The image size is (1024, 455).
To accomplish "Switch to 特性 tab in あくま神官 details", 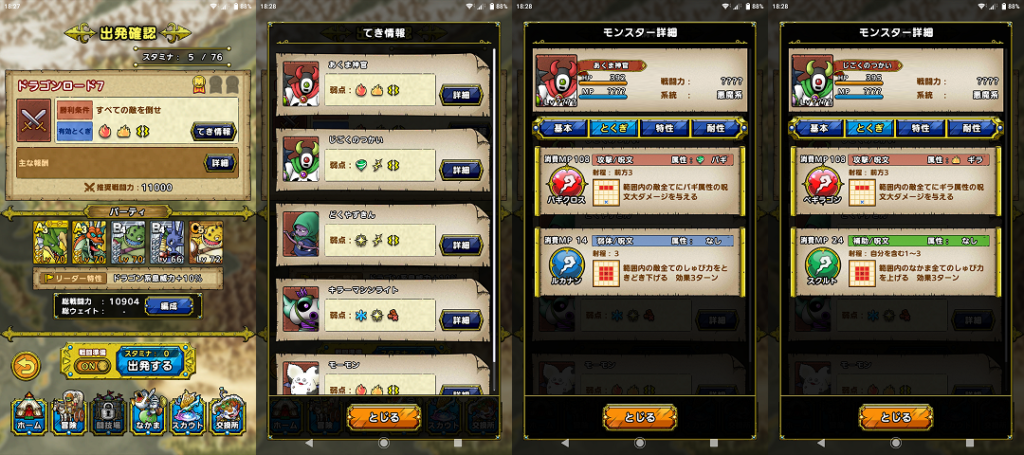I will (664, 129).
